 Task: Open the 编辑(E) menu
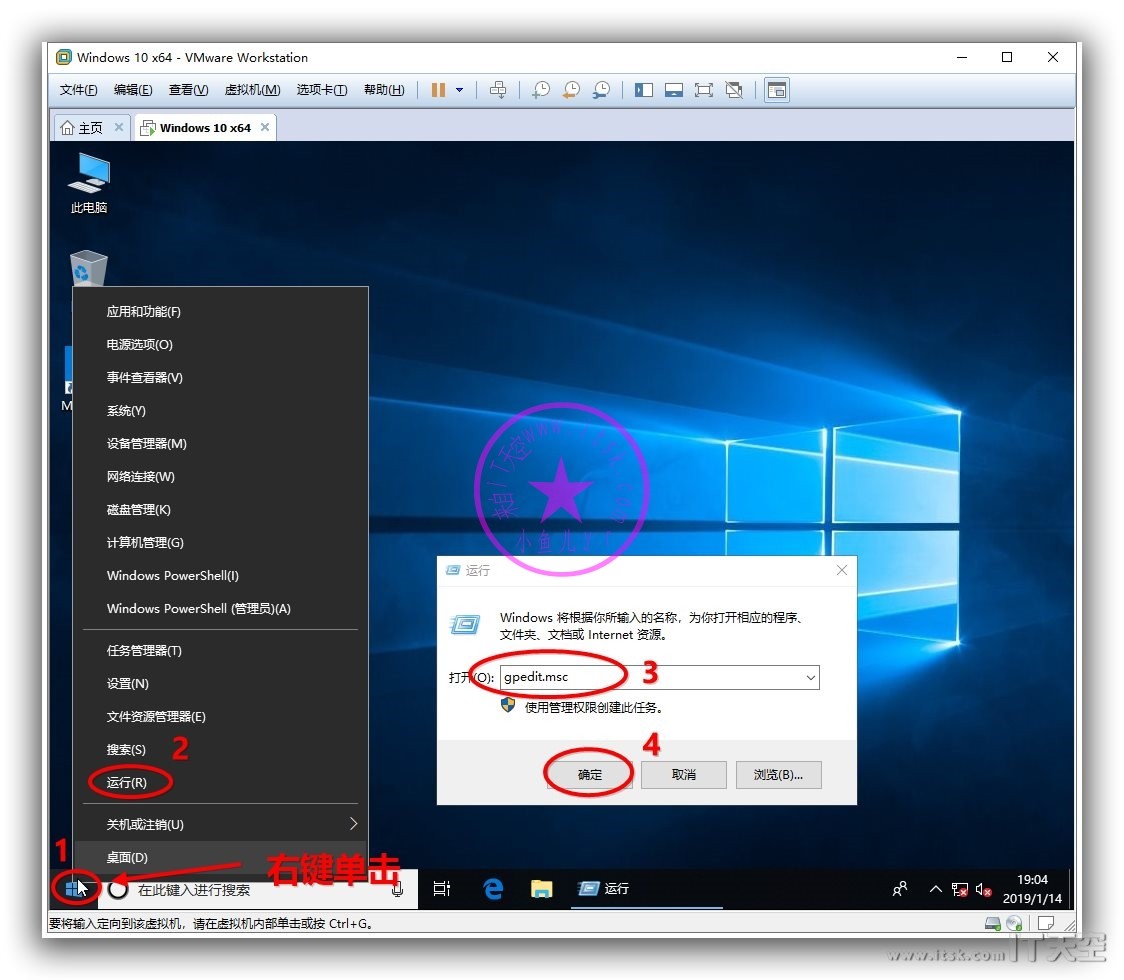click(x=133, y=90)
